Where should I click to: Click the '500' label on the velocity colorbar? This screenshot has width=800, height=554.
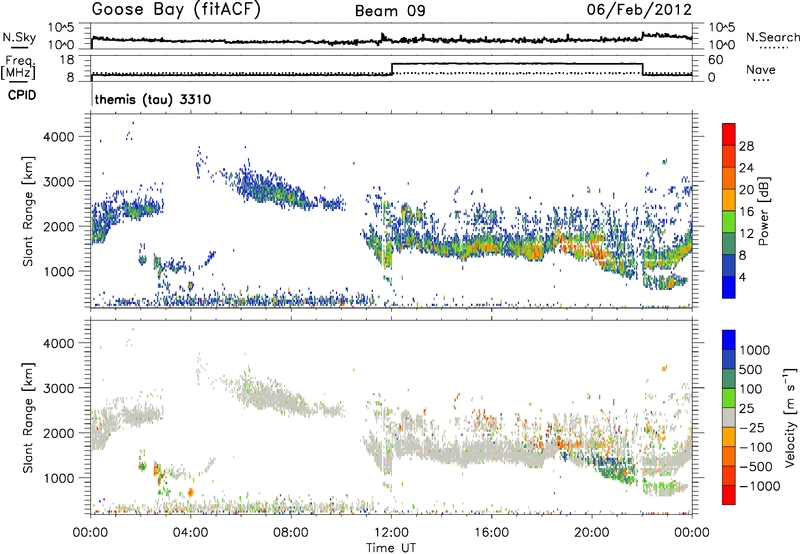(x=752, y=369)
